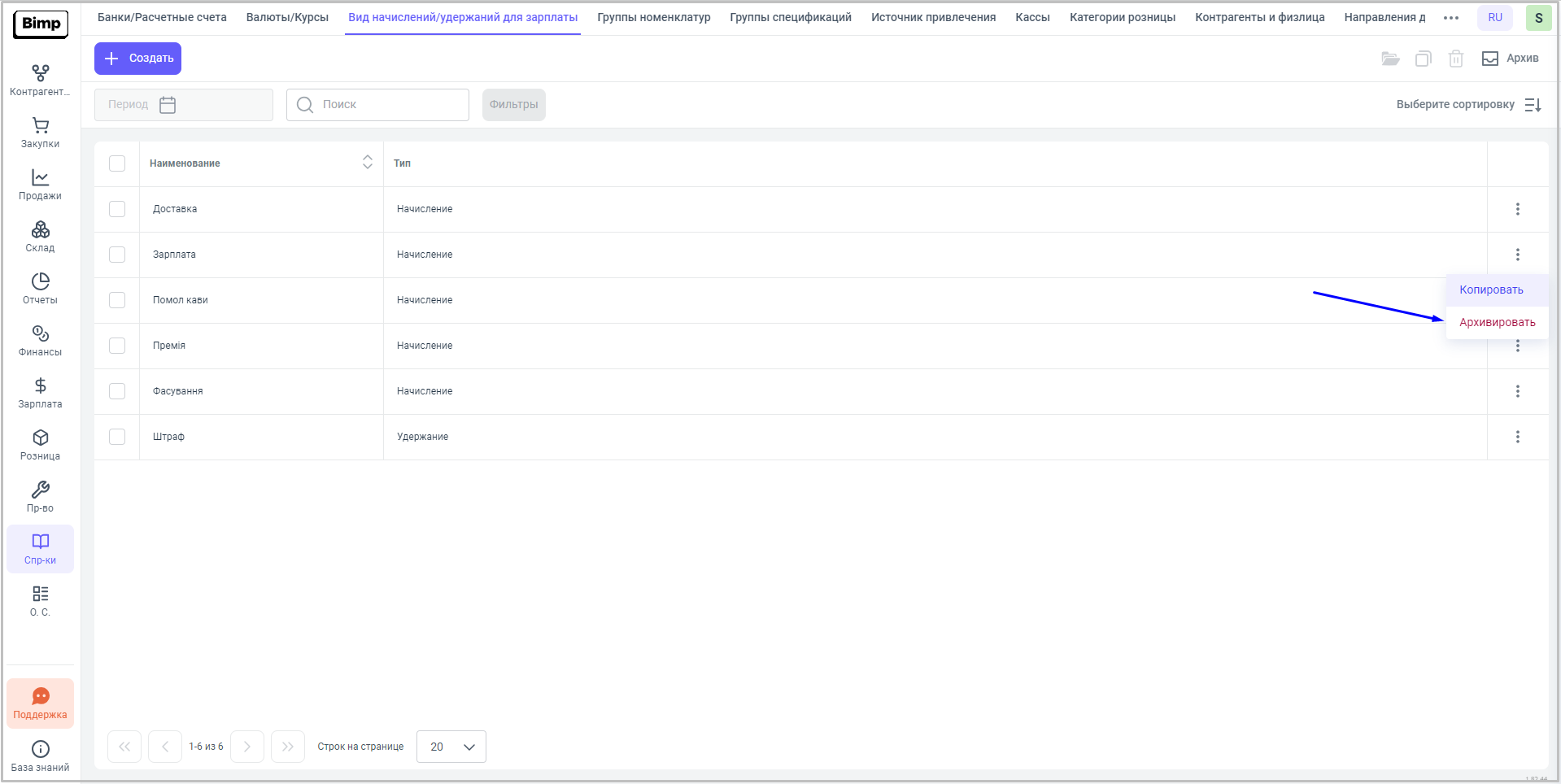Switch to Валюты/Курсы tab

point(287,17)
